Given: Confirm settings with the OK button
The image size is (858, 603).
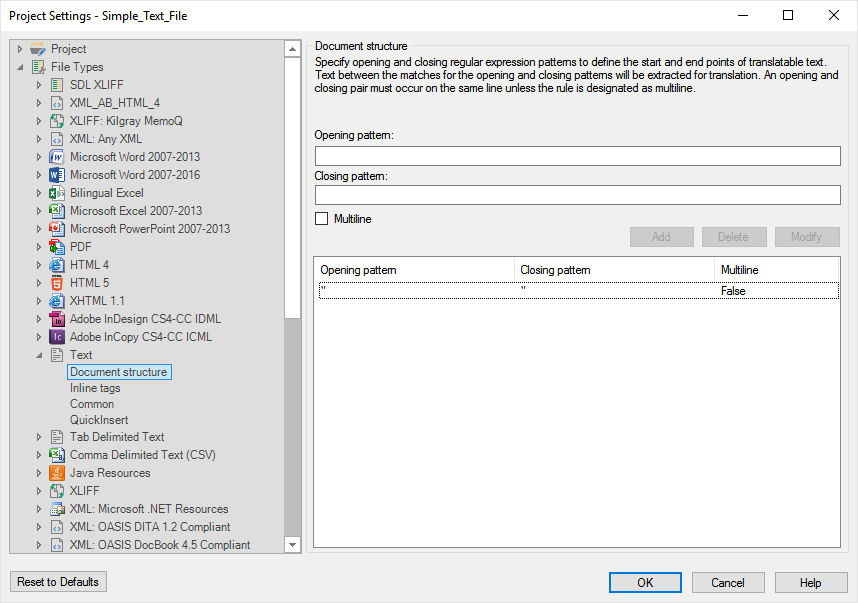Looking at the screenshot, I should [645, 583].
